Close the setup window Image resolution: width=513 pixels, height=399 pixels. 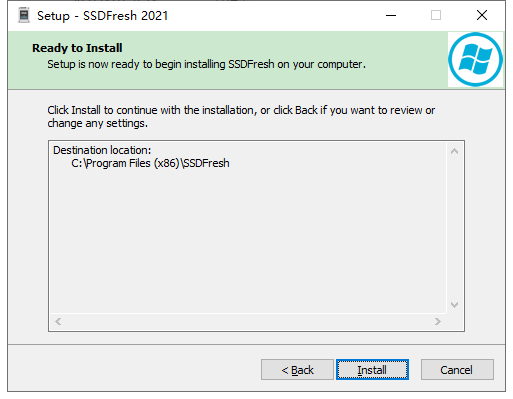pyautogui.click(x=482, y=15)
